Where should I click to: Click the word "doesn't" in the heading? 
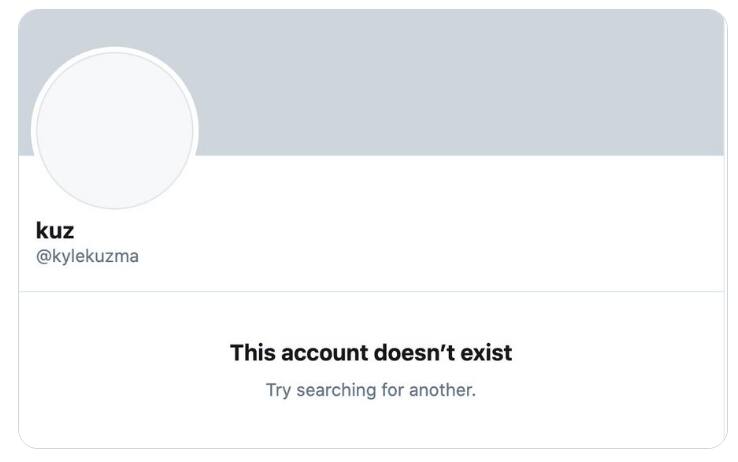point(413,353)
